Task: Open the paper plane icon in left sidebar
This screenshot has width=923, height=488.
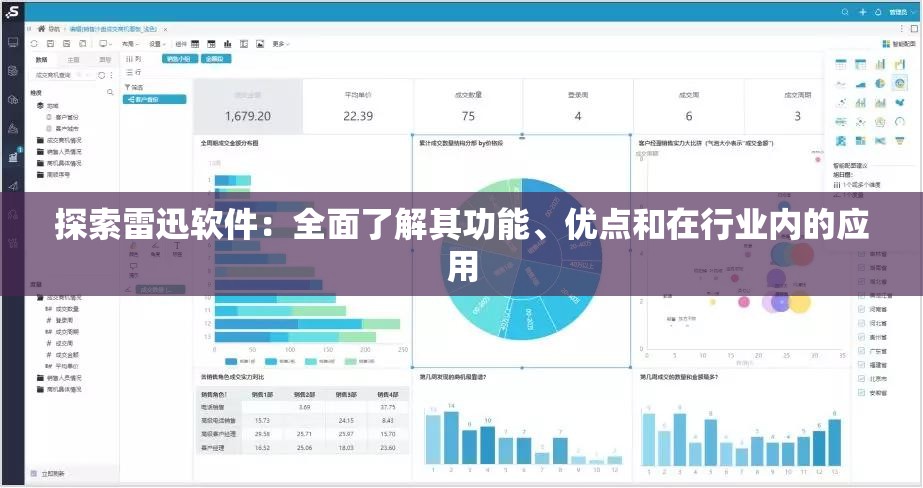Action: point(12,185)
